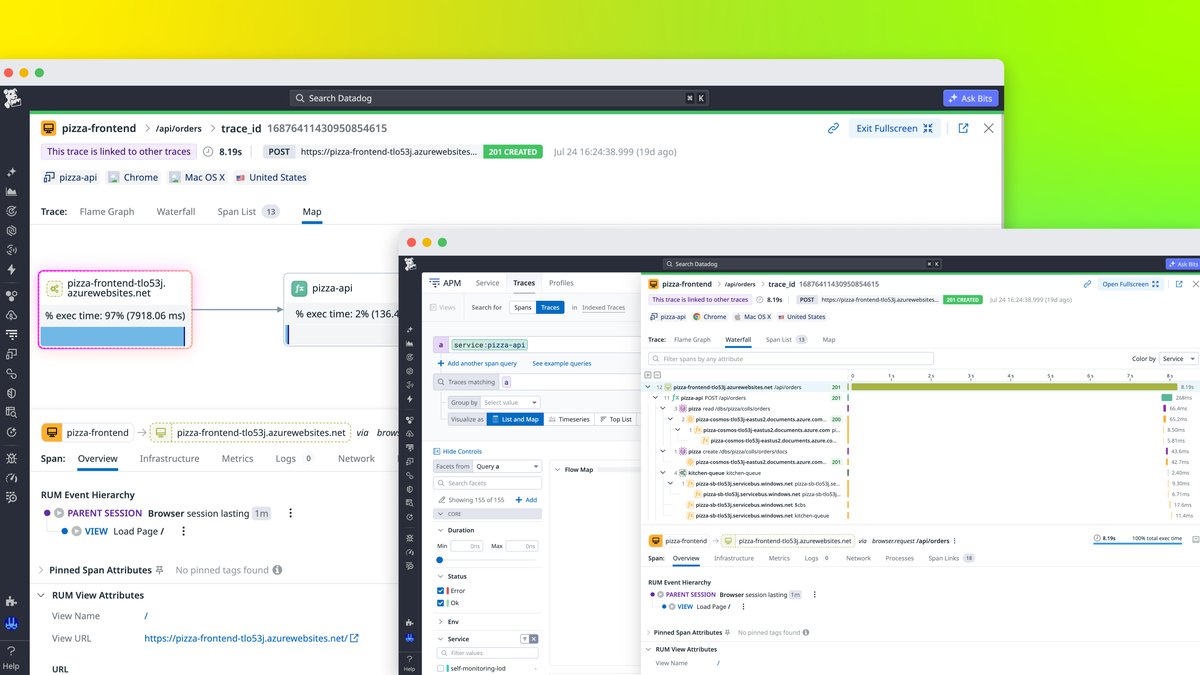Click the info icon after No pinned tags, back window
The width and height of the screenshot is (1200, 675).
277,570
